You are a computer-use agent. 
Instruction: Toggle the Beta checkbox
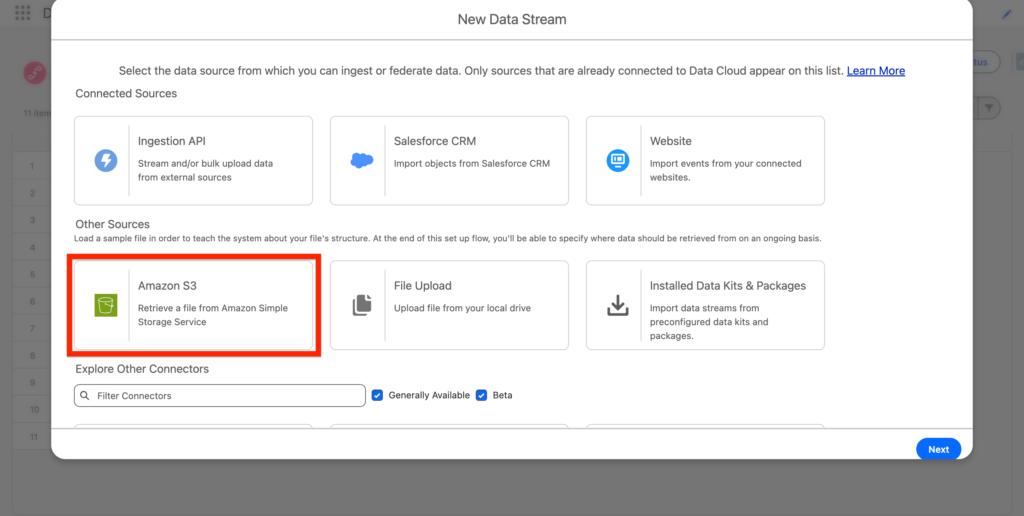(482, 395)
